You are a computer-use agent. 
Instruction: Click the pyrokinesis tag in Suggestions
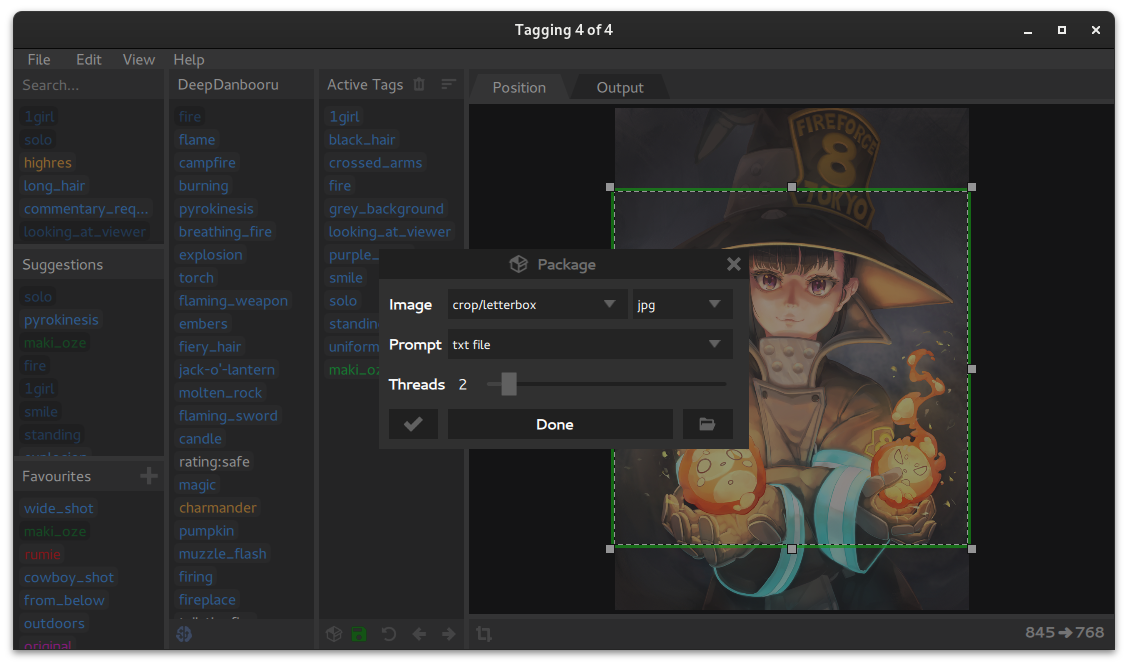(61, 319)
